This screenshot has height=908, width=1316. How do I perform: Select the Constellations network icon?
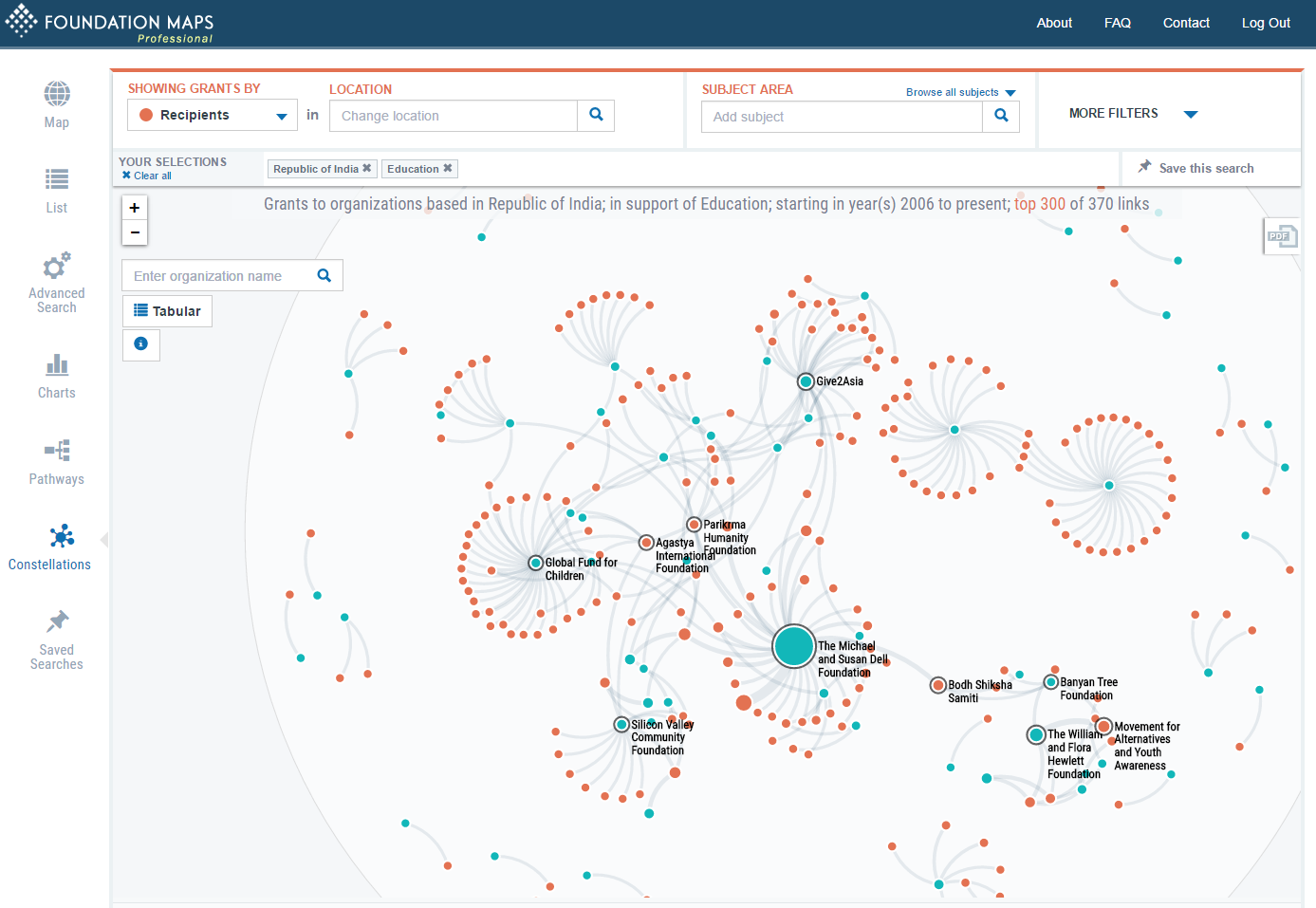coord(62,536)
